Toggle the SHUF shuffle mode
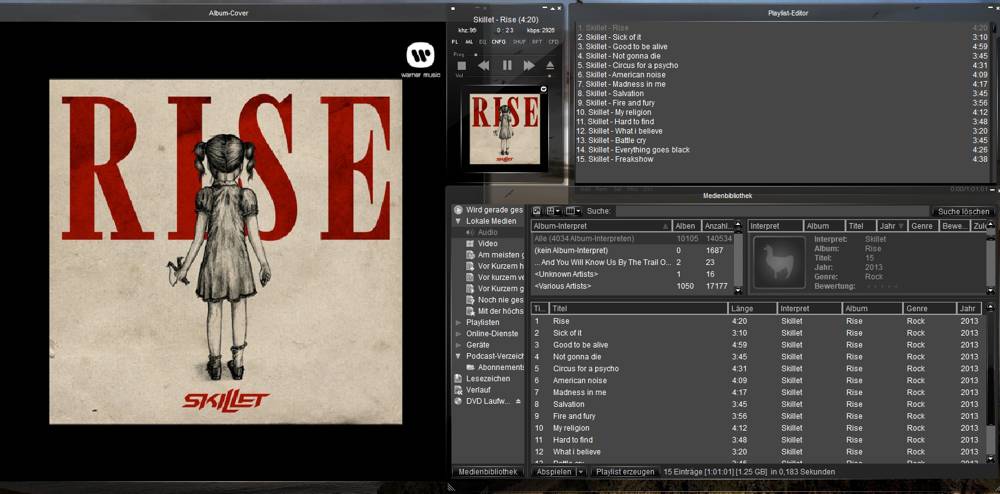This screenshot has width=1000, height=494. [519, 42]
